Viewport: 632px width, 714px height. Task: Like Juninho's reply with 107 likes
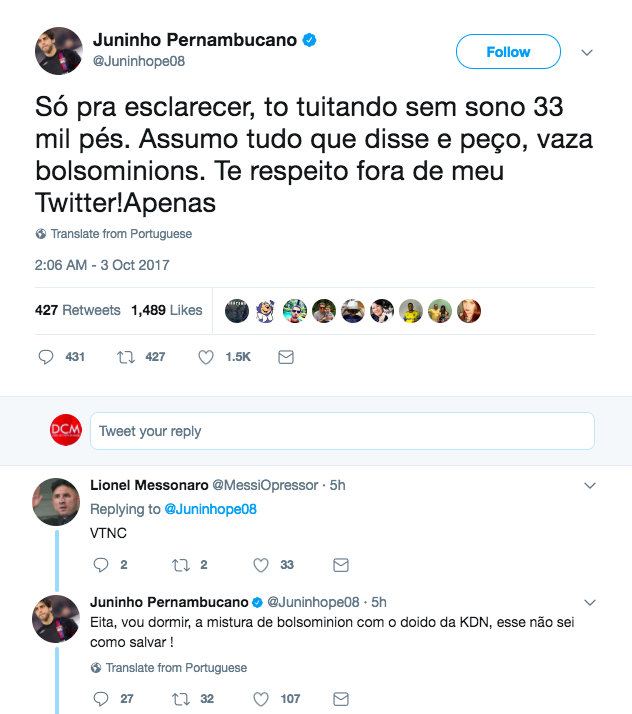click(x=261, y=698)
